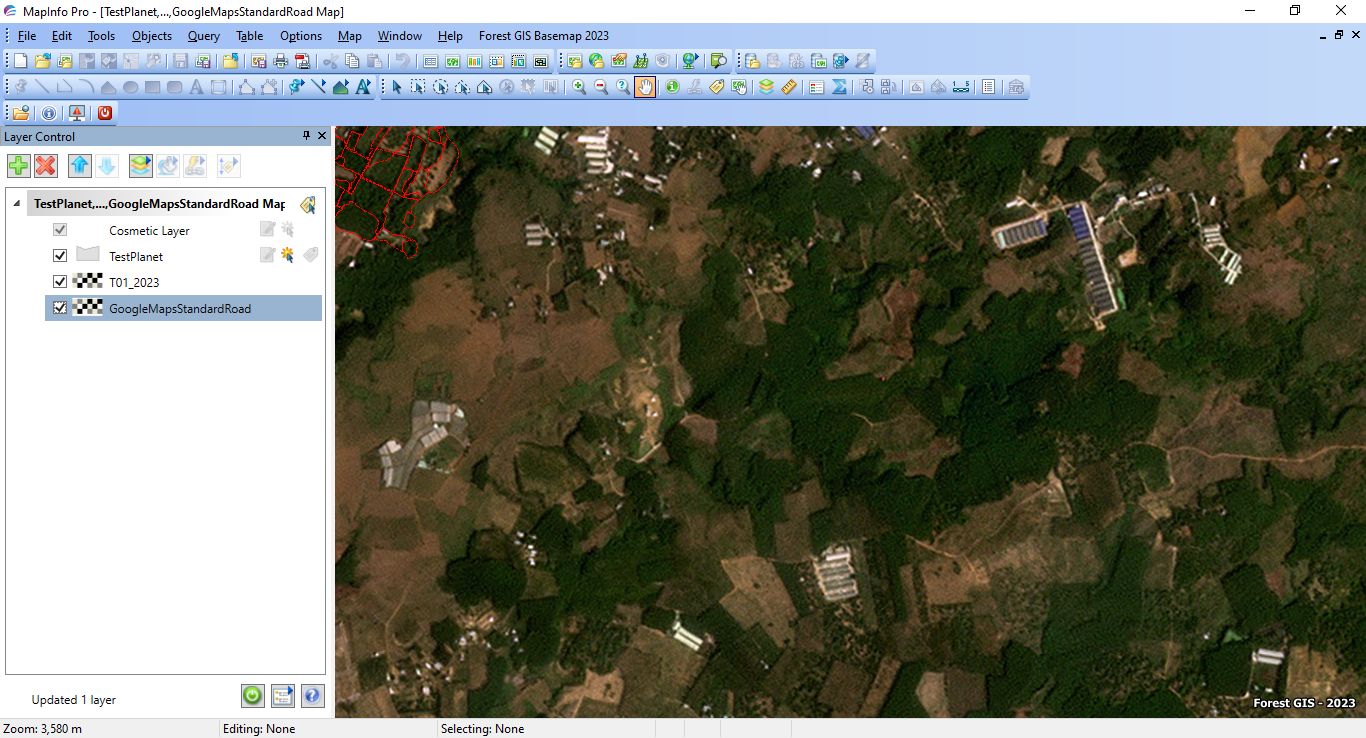Screen dimensions: 1366x738
Task: Toggle GoogleMapsStandardRoad layer visibility checkbox
Action: click(60, 308)
